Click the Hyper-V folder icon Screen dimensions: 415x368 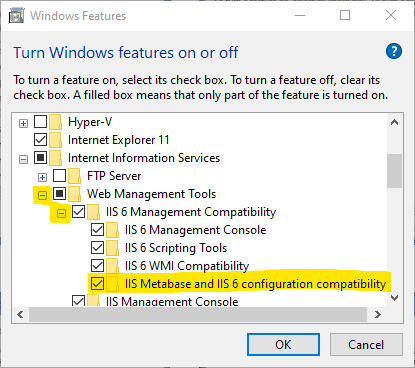[x=55, y=122]
